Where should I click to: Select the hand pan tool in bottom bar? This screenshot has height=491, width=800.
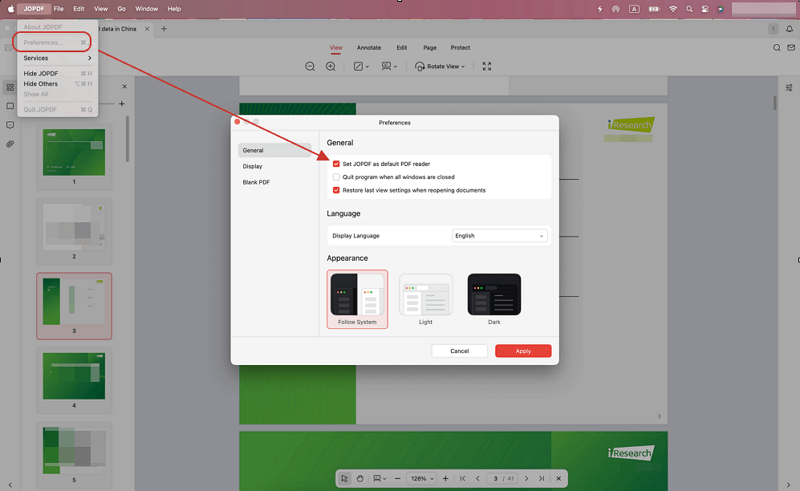coord(360,478)
